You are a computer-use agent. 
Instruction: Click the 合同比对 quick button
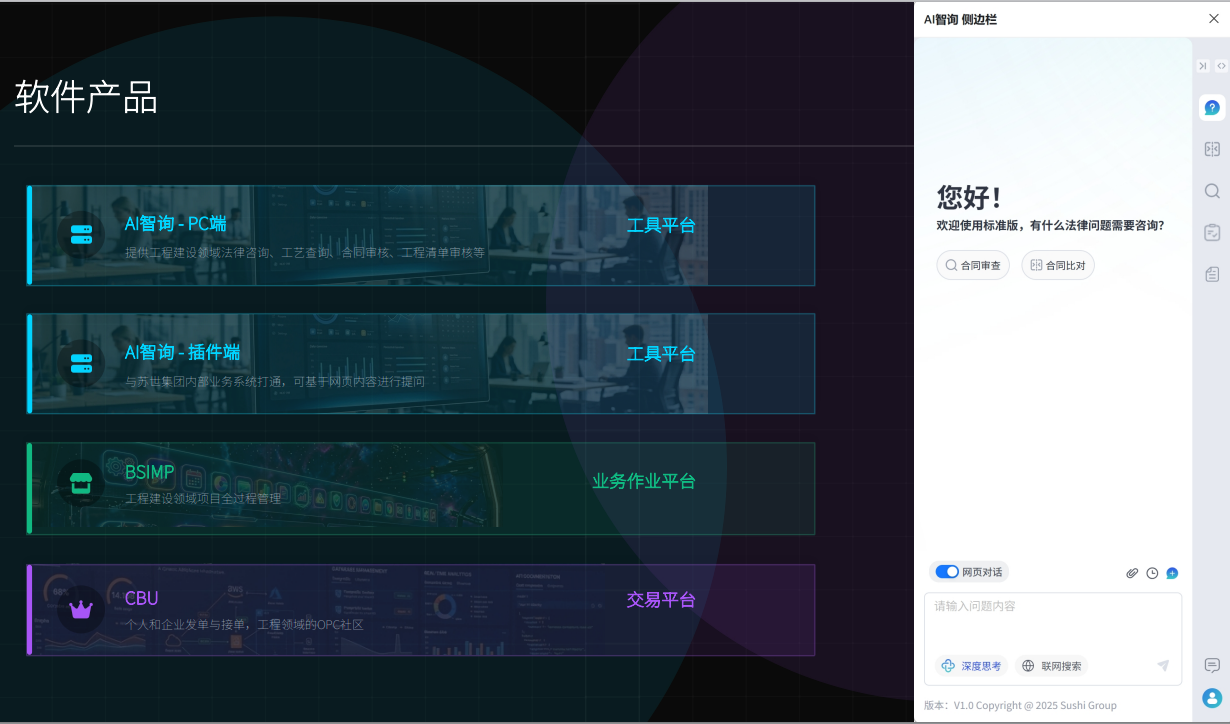point(1058,265)
